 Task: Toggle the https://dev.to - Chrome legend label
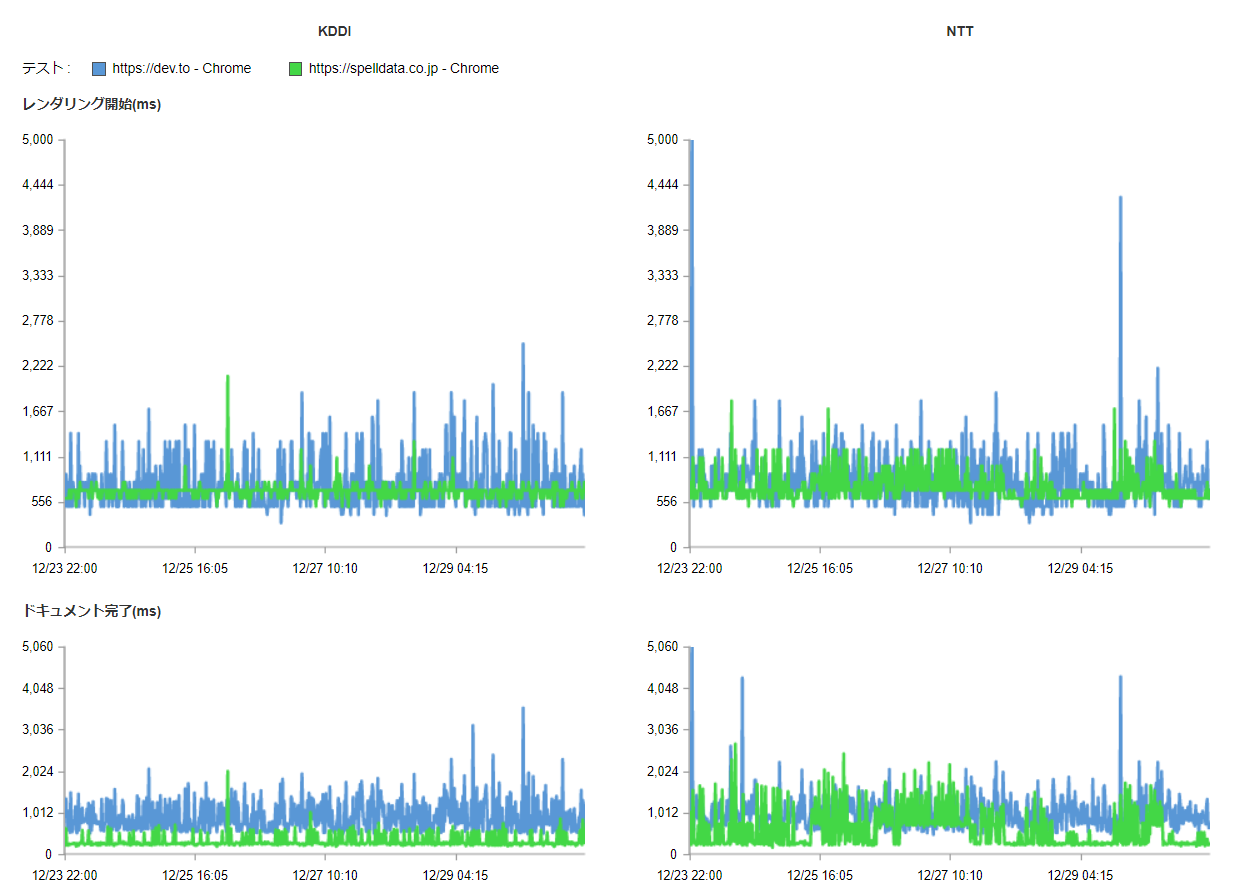pyautogui.click(x=181, y=69)
